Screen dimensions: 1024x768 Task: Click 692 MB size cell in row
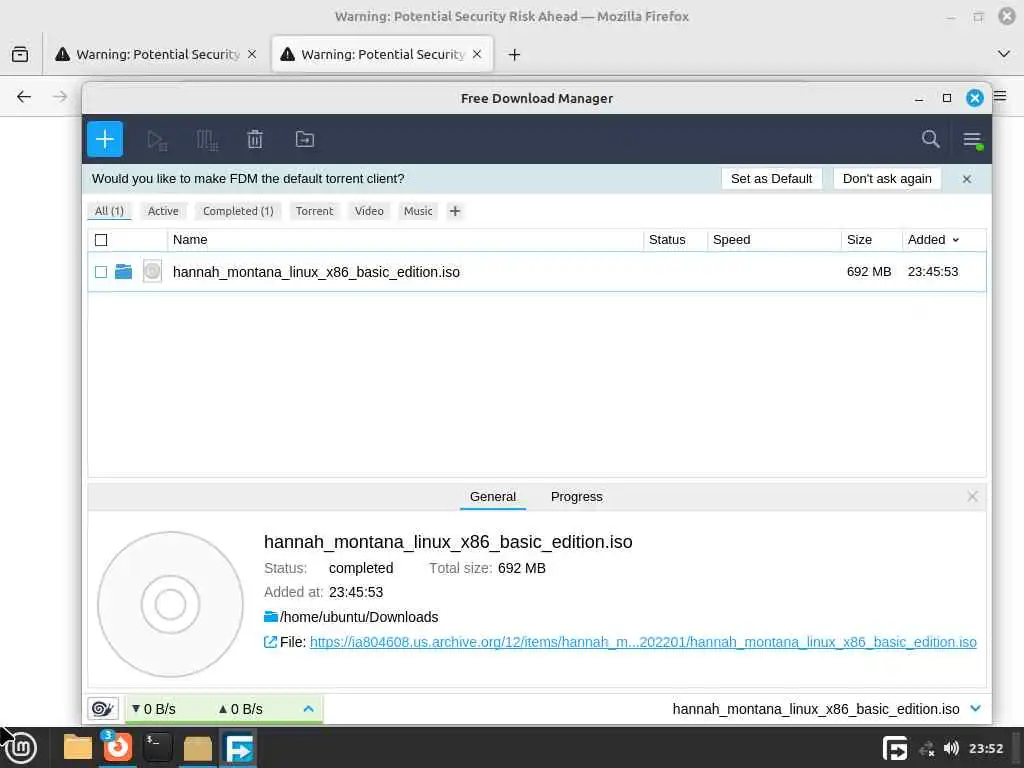(869, 272)
